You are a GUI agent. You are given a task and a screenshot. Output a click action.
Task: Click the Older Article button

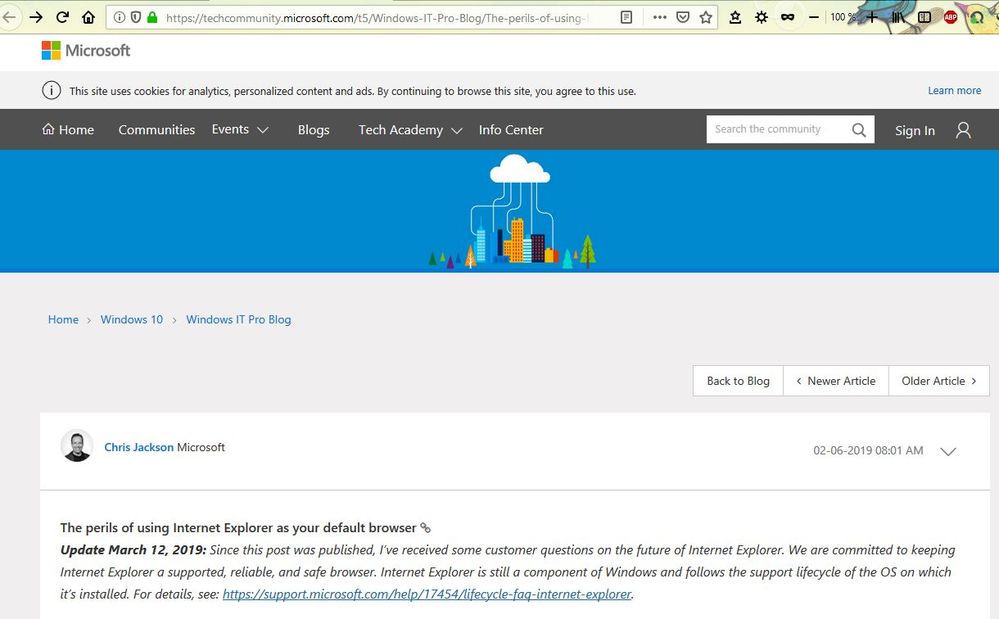[938, 381]
